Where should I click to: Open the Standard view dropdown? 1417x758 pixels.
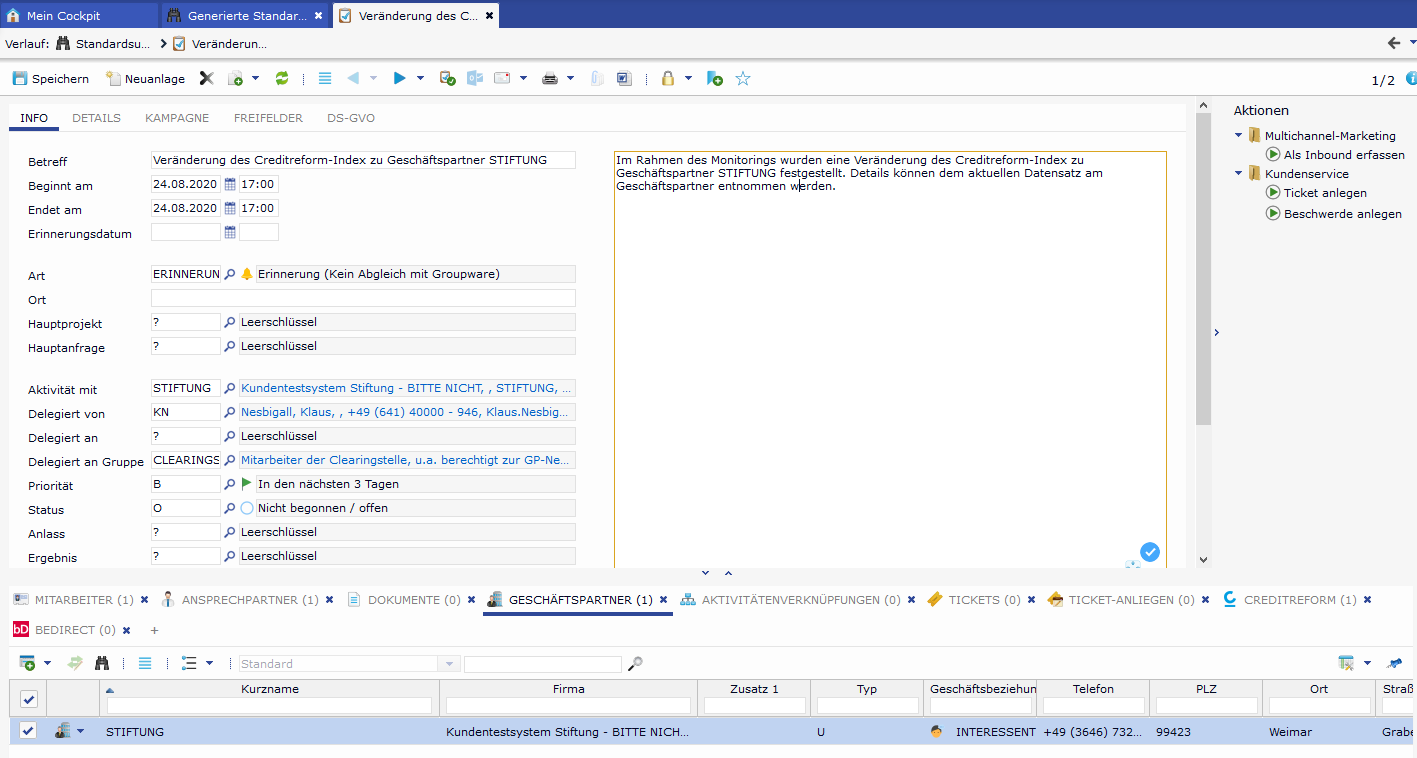coord(450,664)
